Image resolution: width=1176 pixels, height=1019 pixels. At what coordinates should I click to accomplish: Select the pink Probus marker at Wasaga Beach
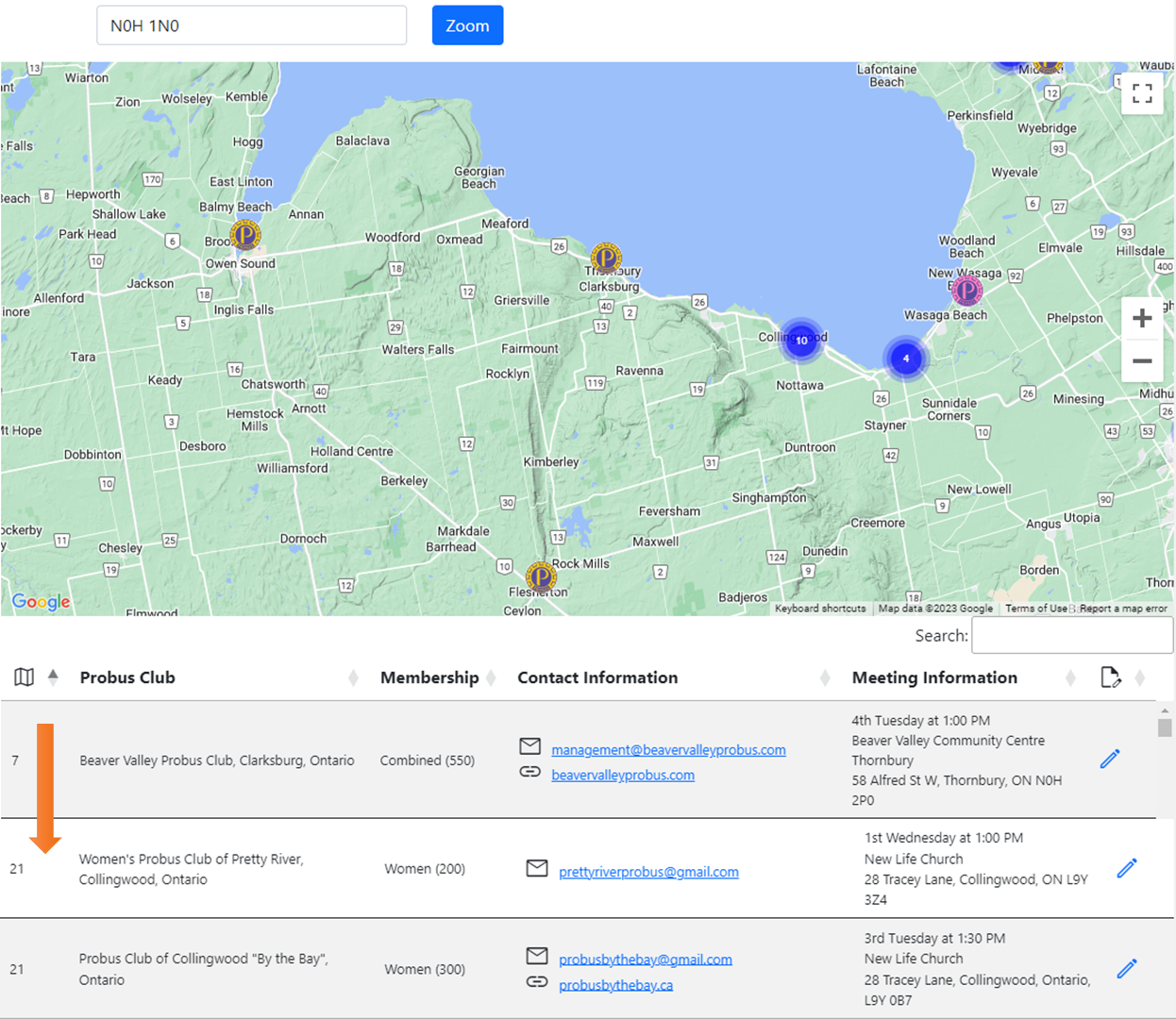(966, 291)
